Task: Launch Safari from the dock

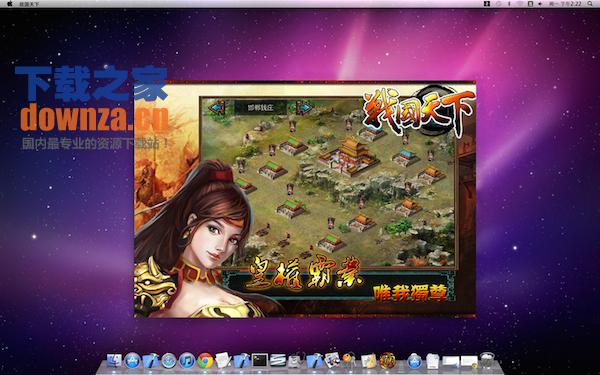Action: (169, 360)
